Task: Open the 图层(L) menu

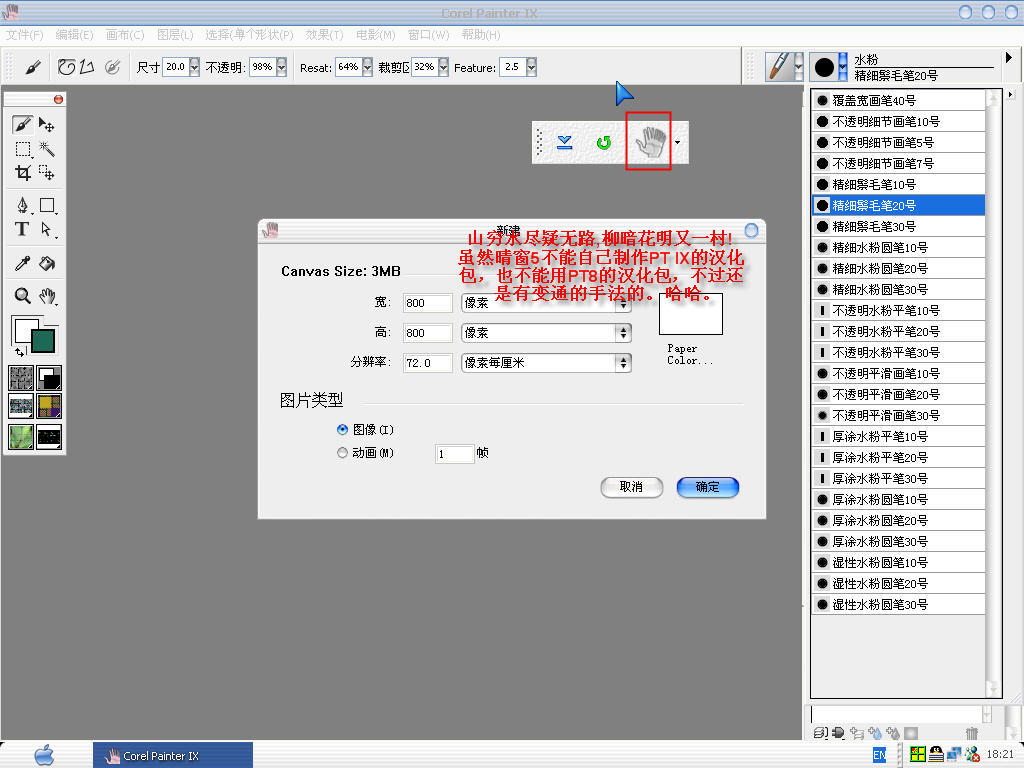Action: click(x=175, y=35)
